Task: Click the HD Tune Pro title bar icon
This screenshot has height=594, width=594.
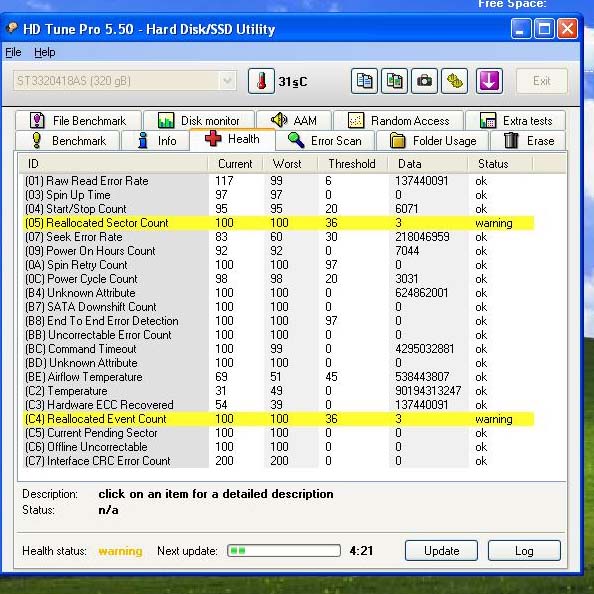Action: (12, 28)
